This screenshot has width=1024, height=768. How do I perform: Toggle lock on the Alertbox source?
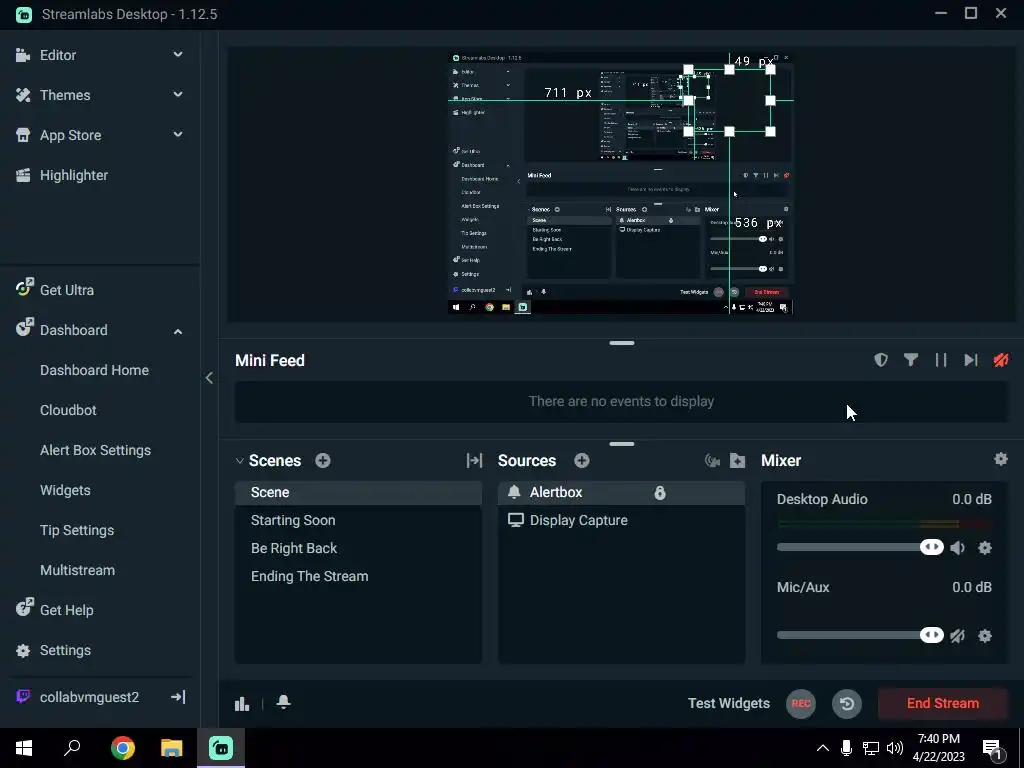(x=660, y=493)
